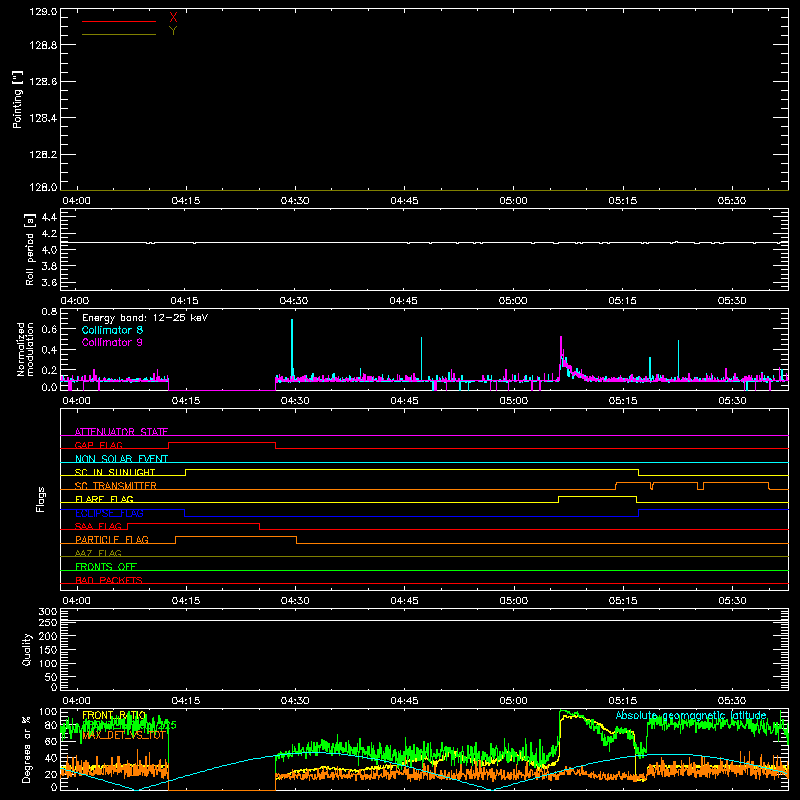The height and width of the screenshot is (800, 800).
Task: Click the FRONT_RATIO legend label
Action: [114, 715]
